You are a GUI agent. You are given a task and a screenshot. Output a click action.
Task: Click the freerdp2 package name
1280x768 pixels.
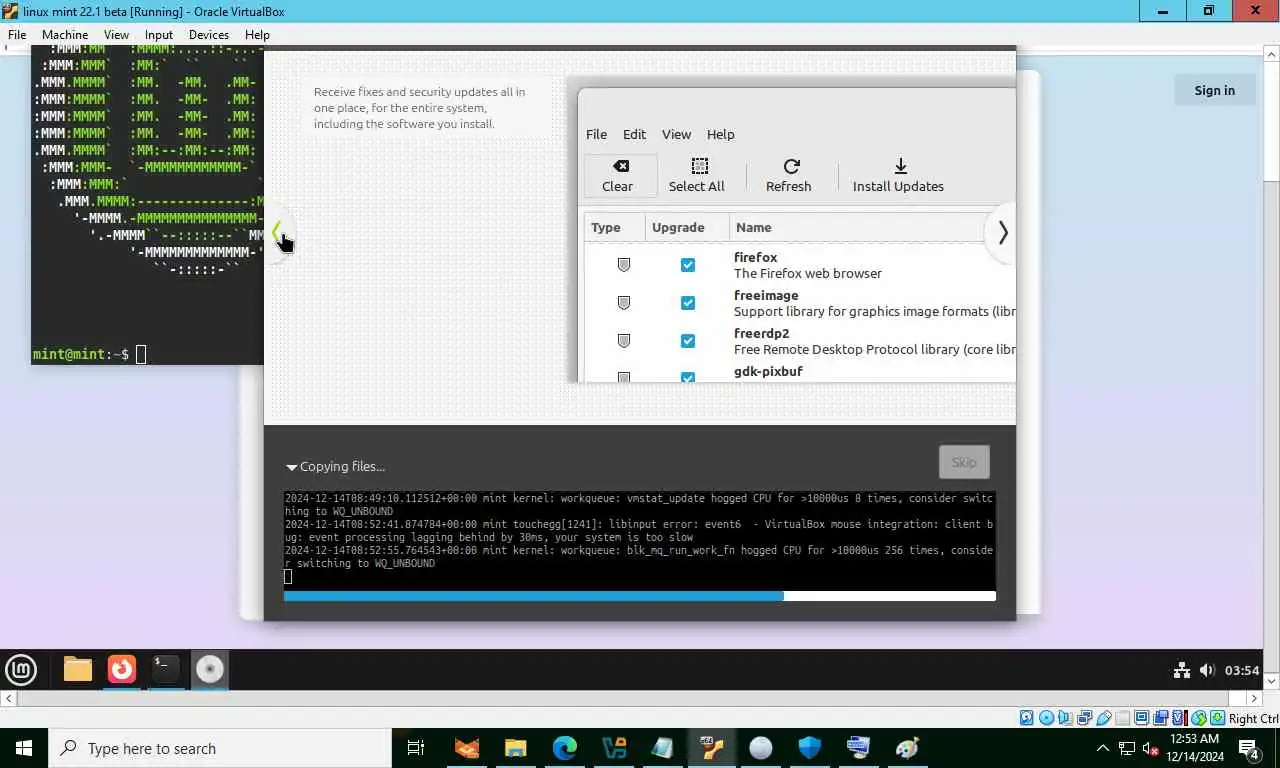tap(761, 333)
